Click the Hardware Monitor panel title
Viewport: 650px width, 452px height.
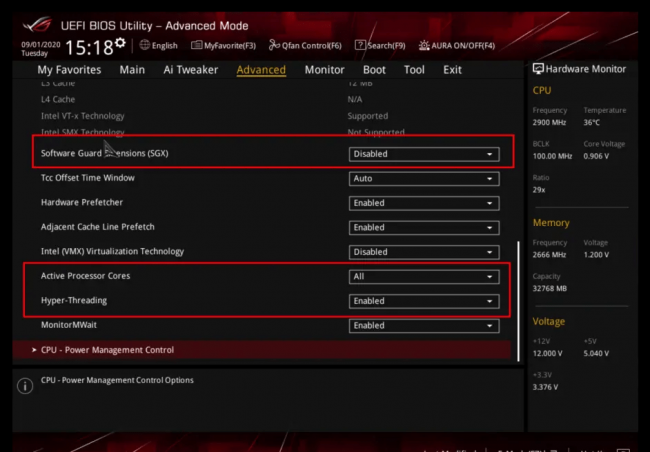click(x=585, y=69)
